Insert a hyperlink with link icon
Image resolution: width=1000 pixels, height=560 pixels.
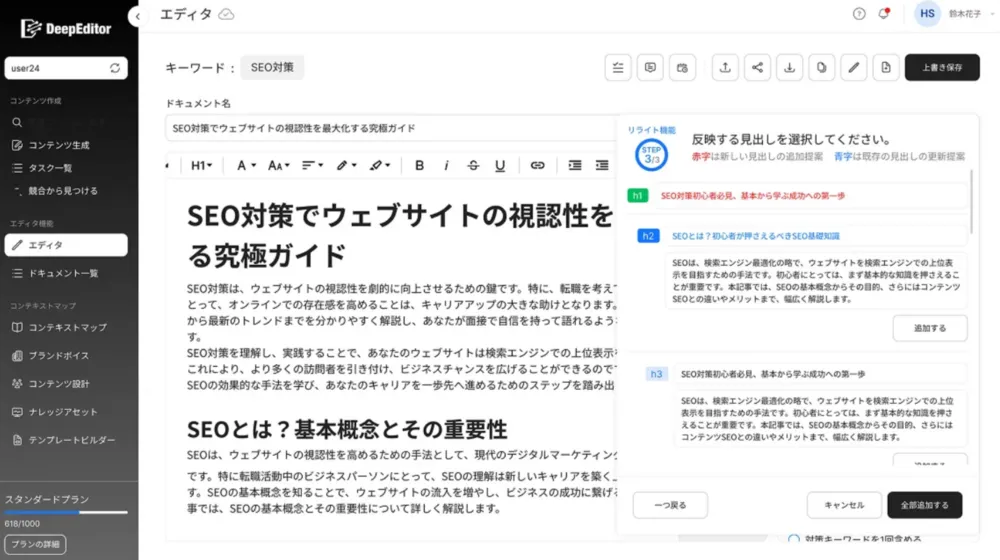538,165
